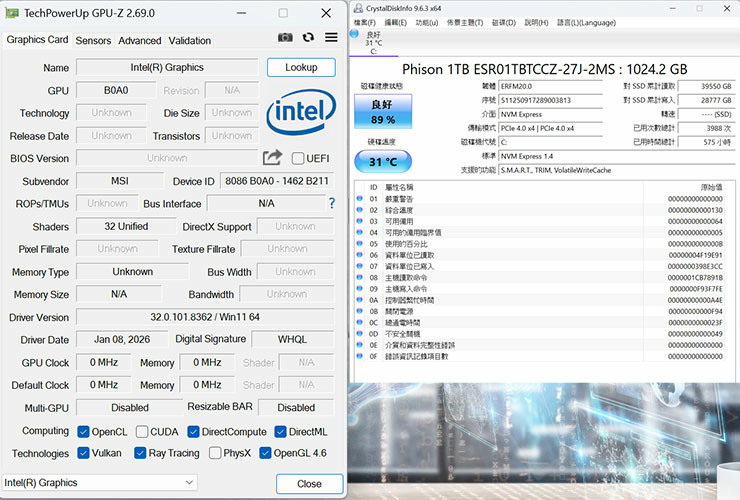Click the Intel logo in GPU-Z
This screenshot has width=740, height=500.
pos(301,111)
